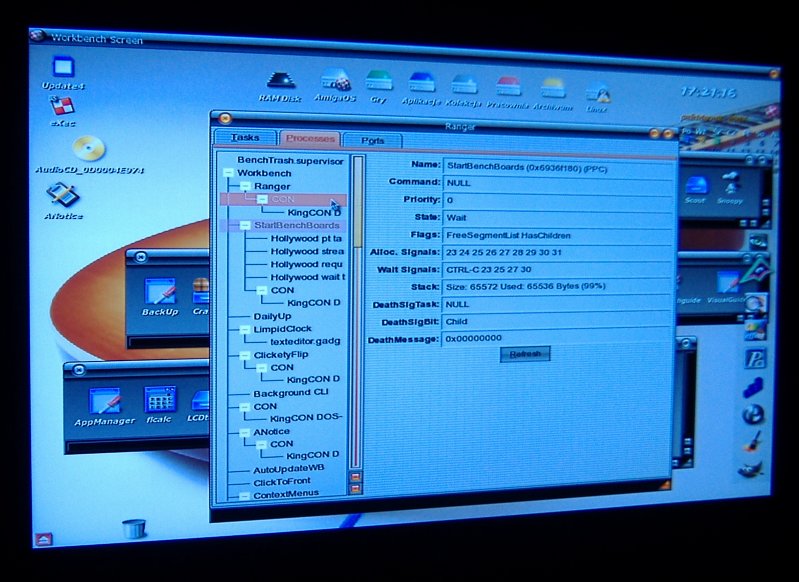Select texteditor.gadg under LimpidClock
Screen dimensions: 799x582
click(x=305, y=341)
